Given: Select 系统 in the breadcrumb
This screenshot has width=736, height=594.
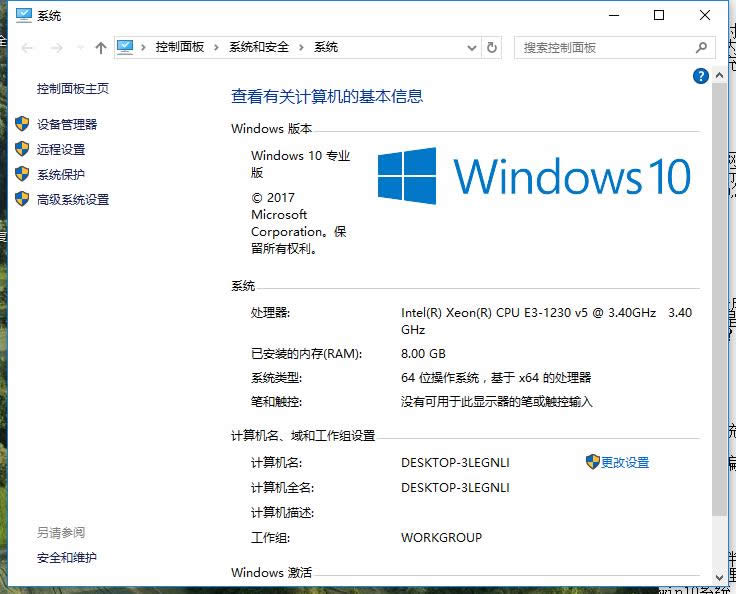Looking at the screenshot, I should click(326, 47).
